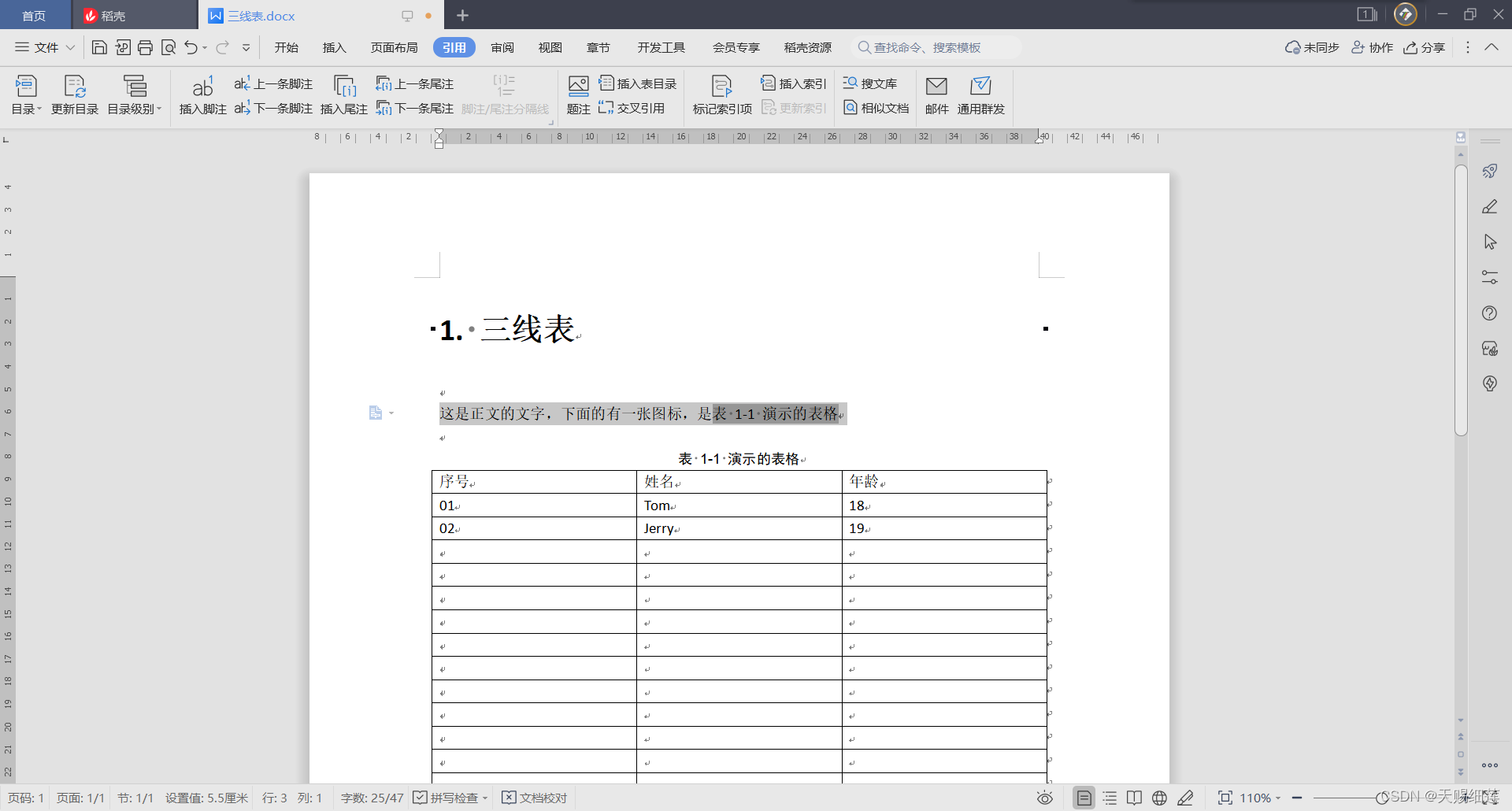Add a new tab with plus button
This screenshot has height=811, width=1512.
tap(463, 15)
